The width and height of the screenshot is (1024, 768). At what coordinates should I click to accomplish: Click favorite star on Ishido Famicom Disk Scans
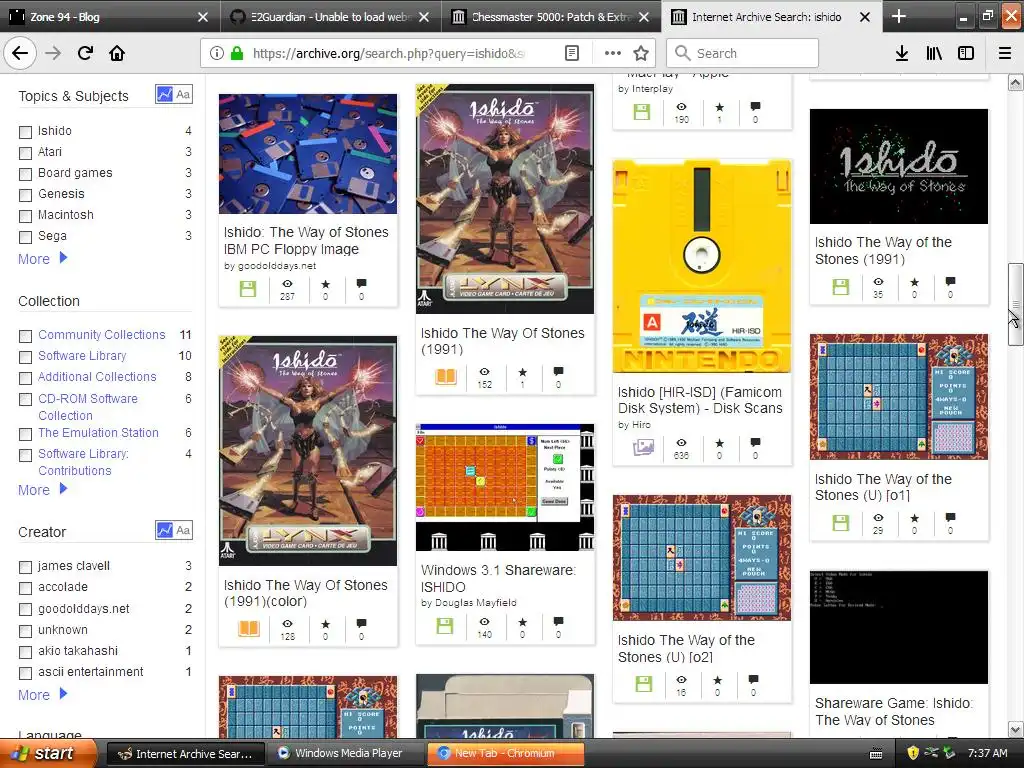click(719, 443)
